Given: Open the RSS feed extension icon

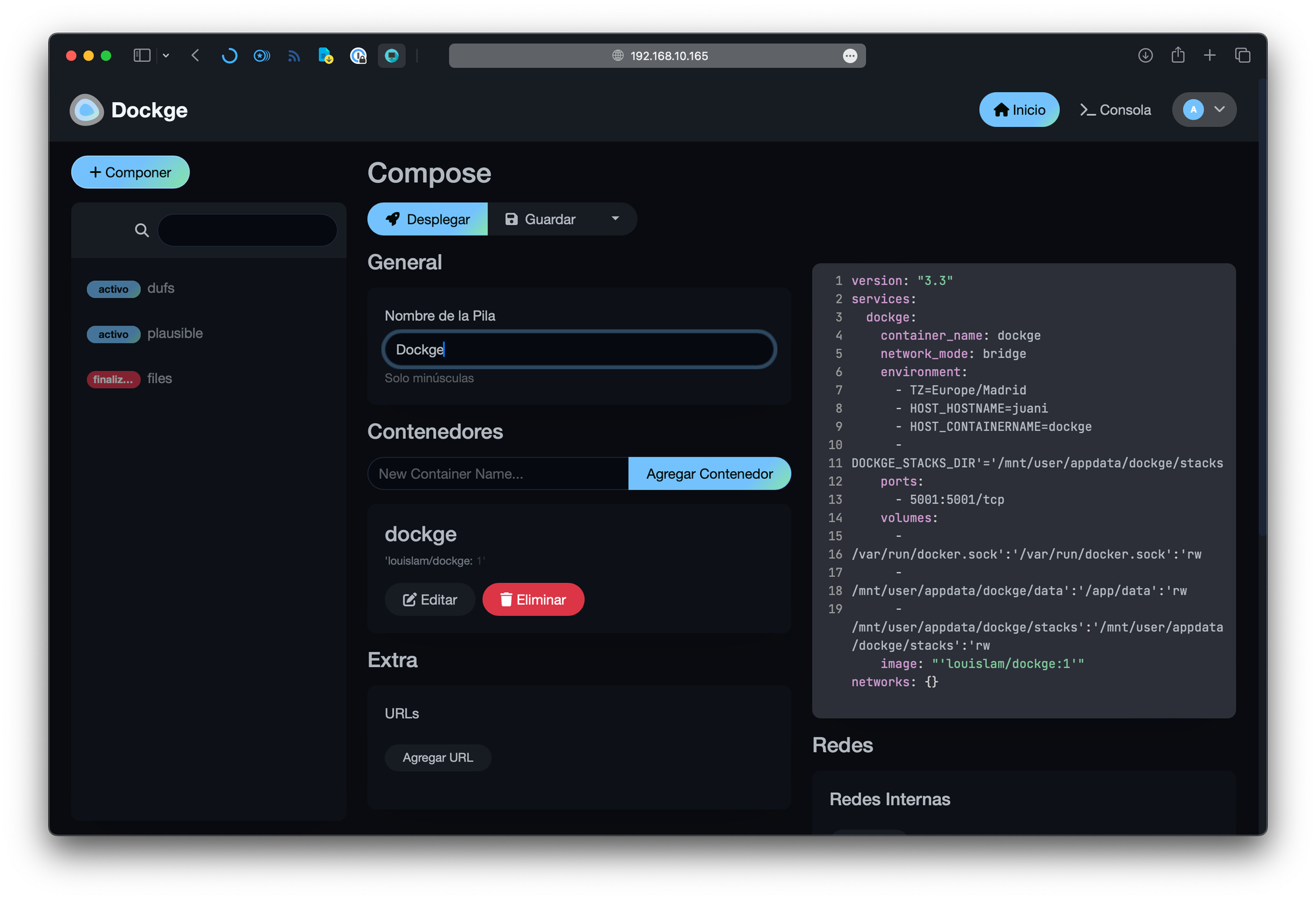Looking at the screenshot, I should click(293, 56).
